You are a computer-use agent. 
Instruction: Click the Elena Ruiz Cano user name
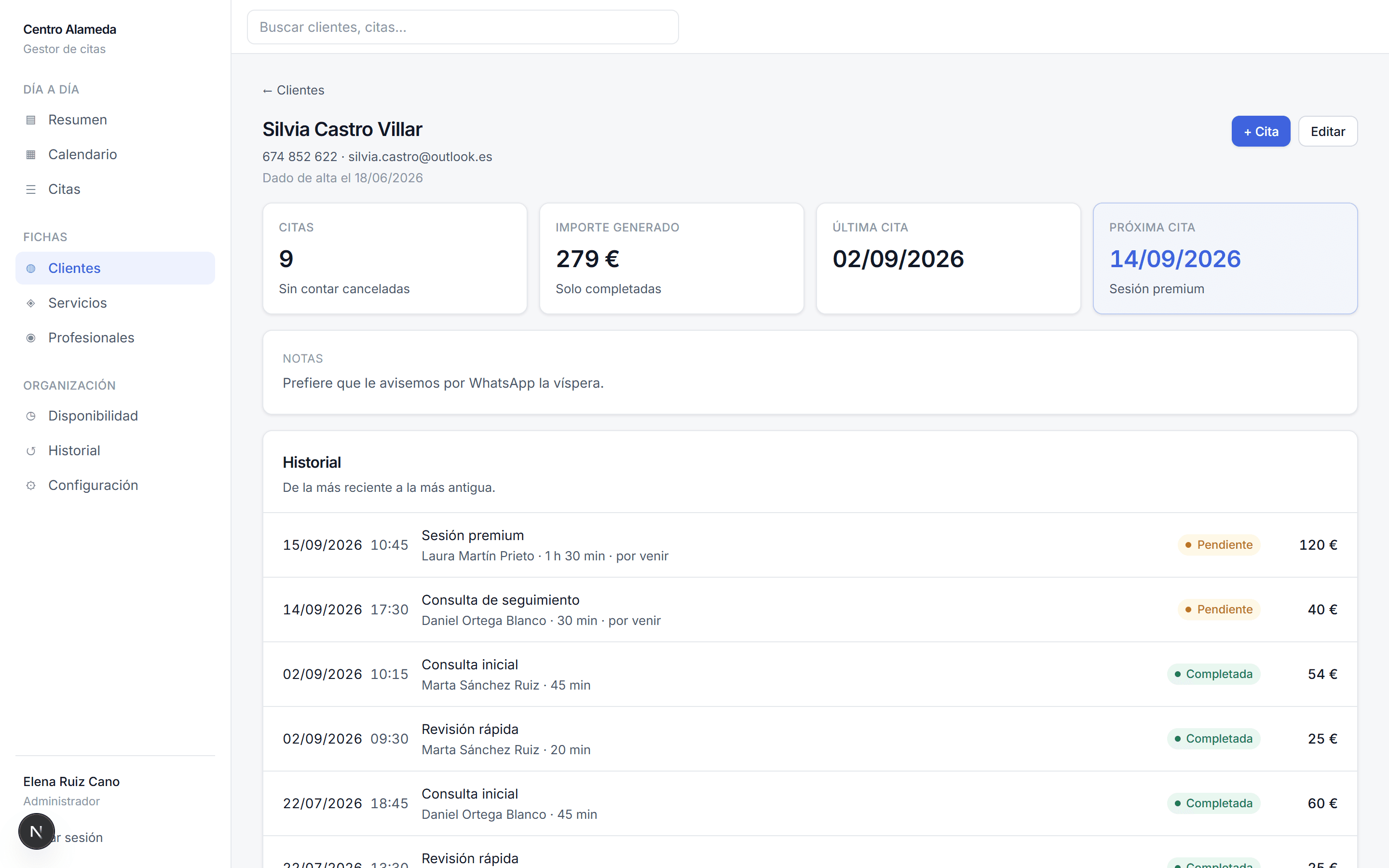coord(71,781)
